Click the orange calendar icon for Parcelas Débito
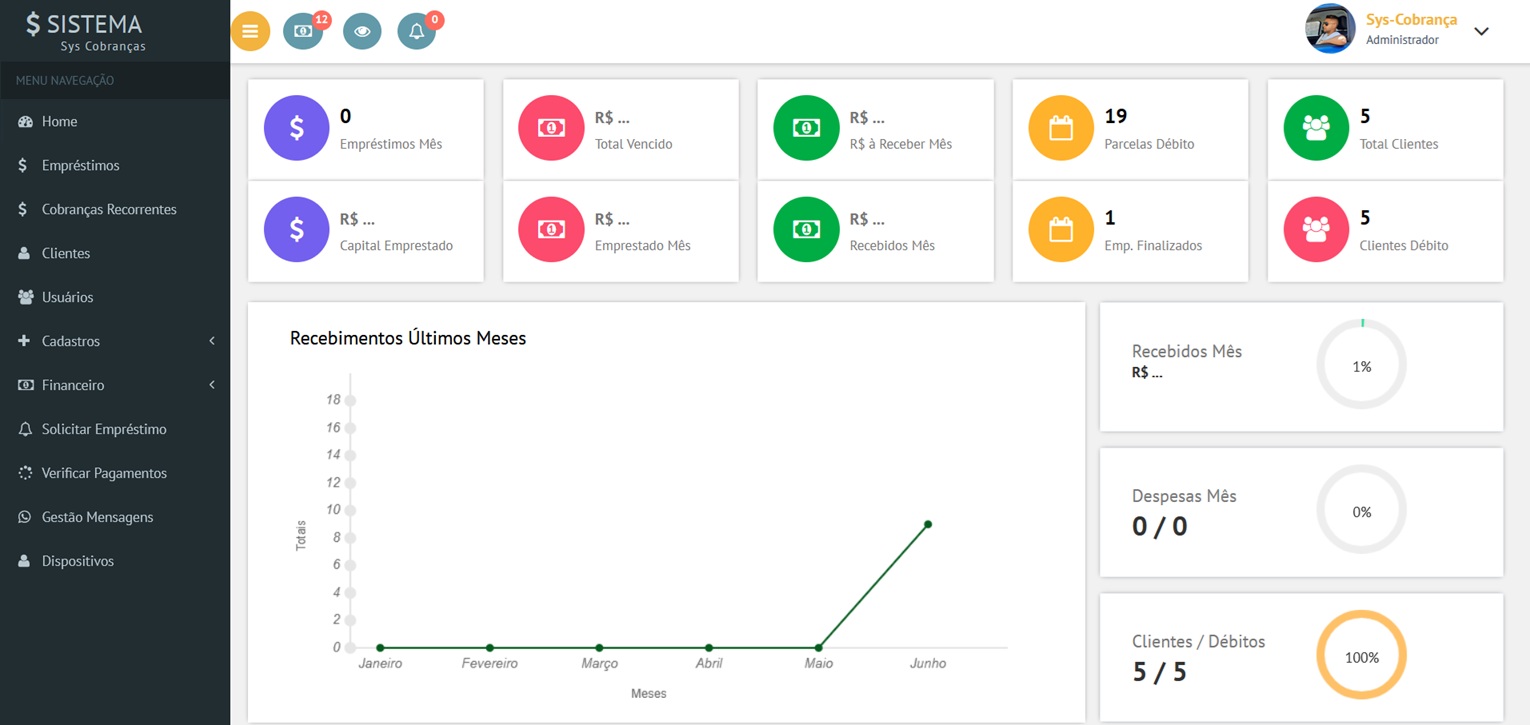This screenshot has height=725, width=1530. point(1061,128)
